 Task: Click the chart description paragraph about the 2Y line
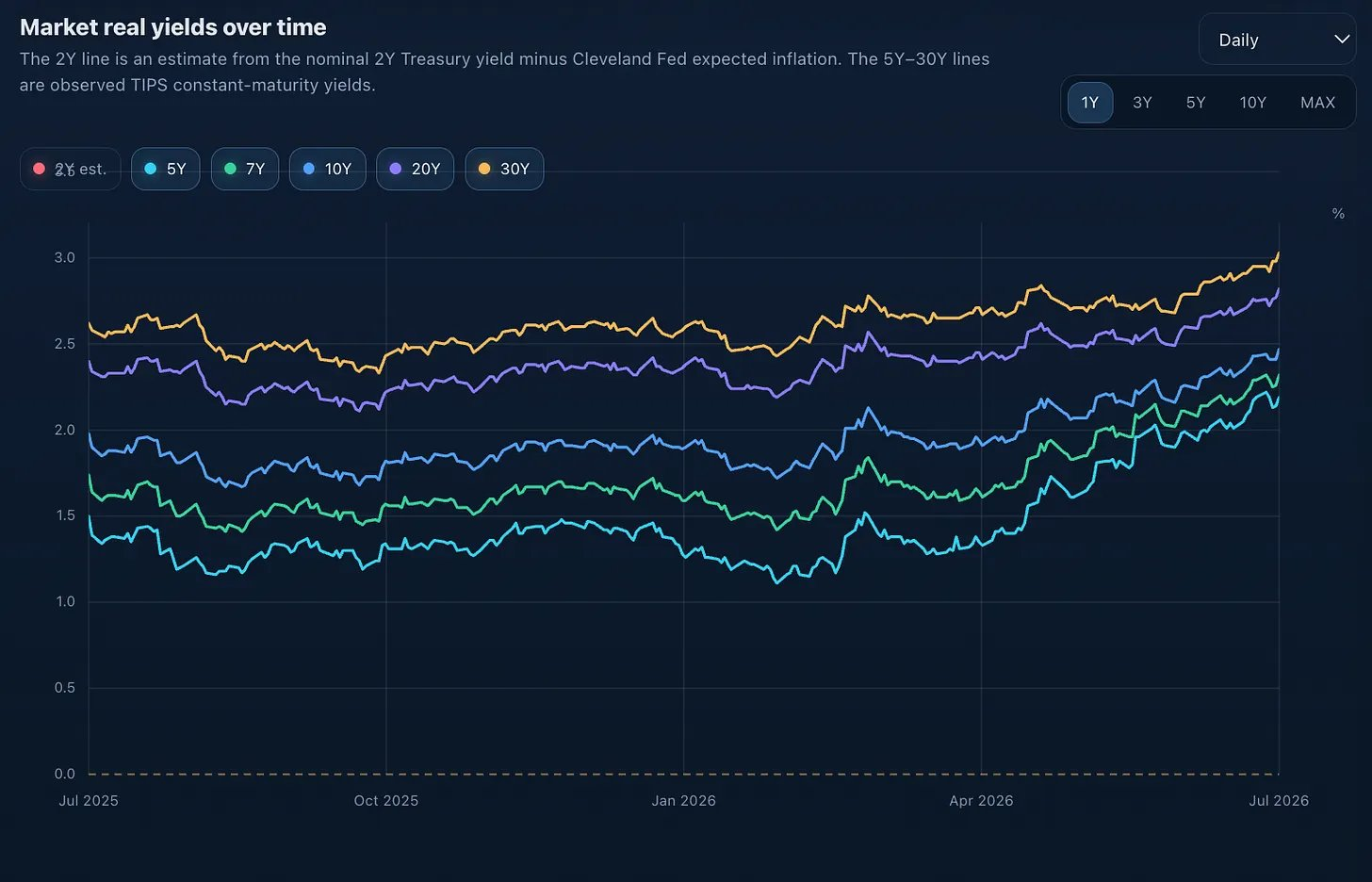tap(505, 72)
